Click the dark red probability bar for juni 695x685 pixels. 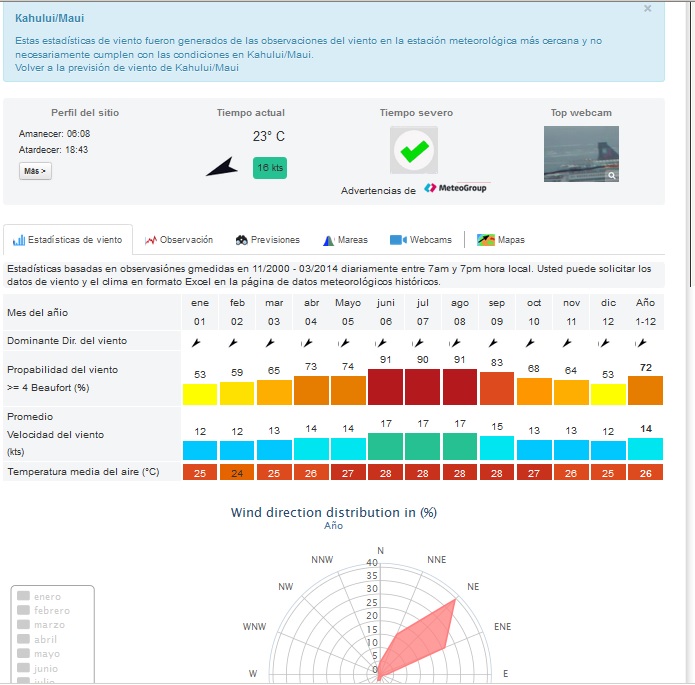tap(385, 387)
